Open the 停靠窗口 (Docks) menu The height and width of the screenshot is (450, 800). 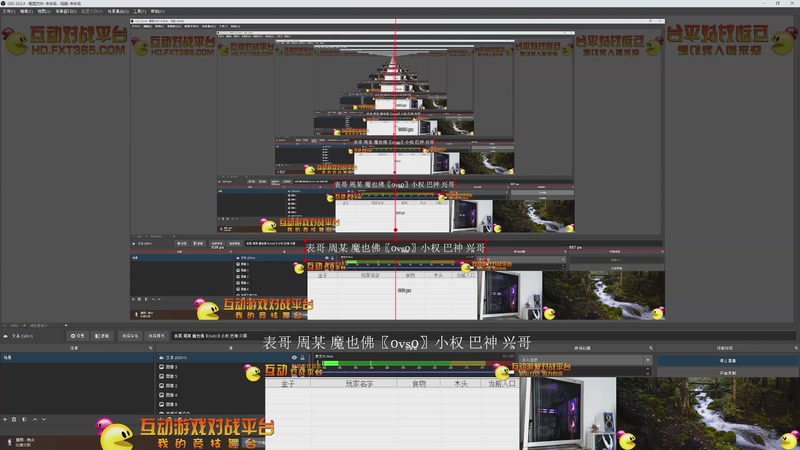(66, 11)
